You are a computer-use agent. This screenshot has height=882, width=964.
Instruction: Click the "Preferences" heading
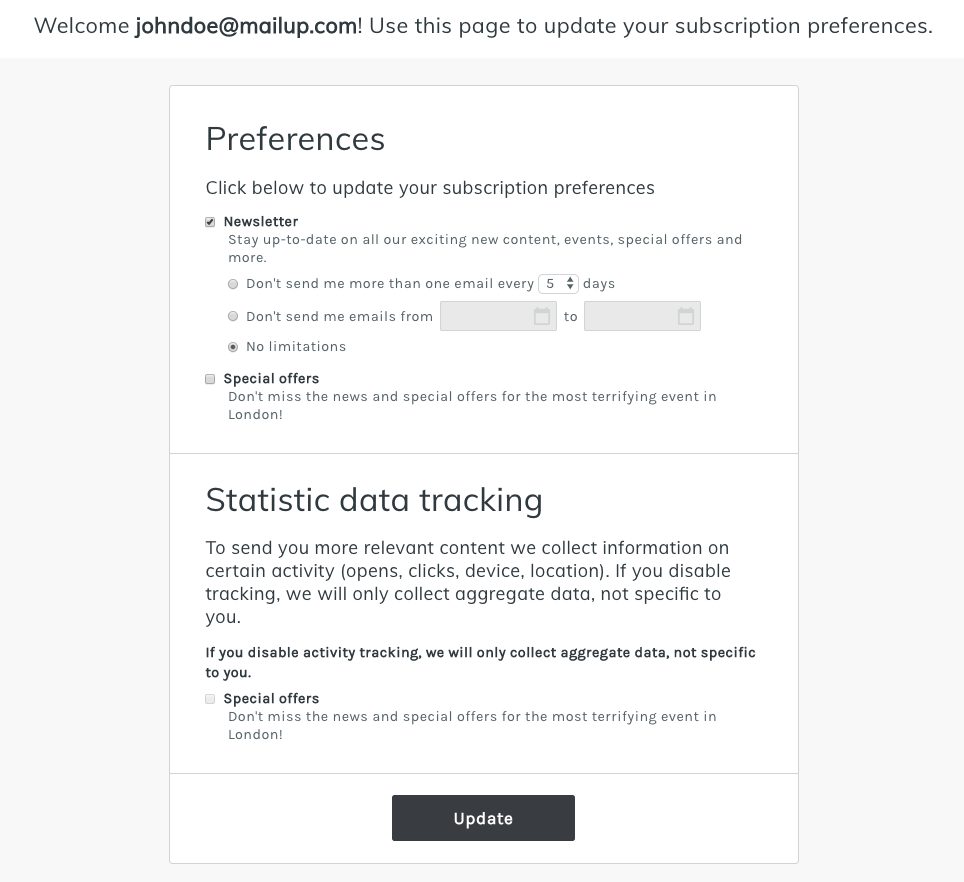[x=295, y=139]
